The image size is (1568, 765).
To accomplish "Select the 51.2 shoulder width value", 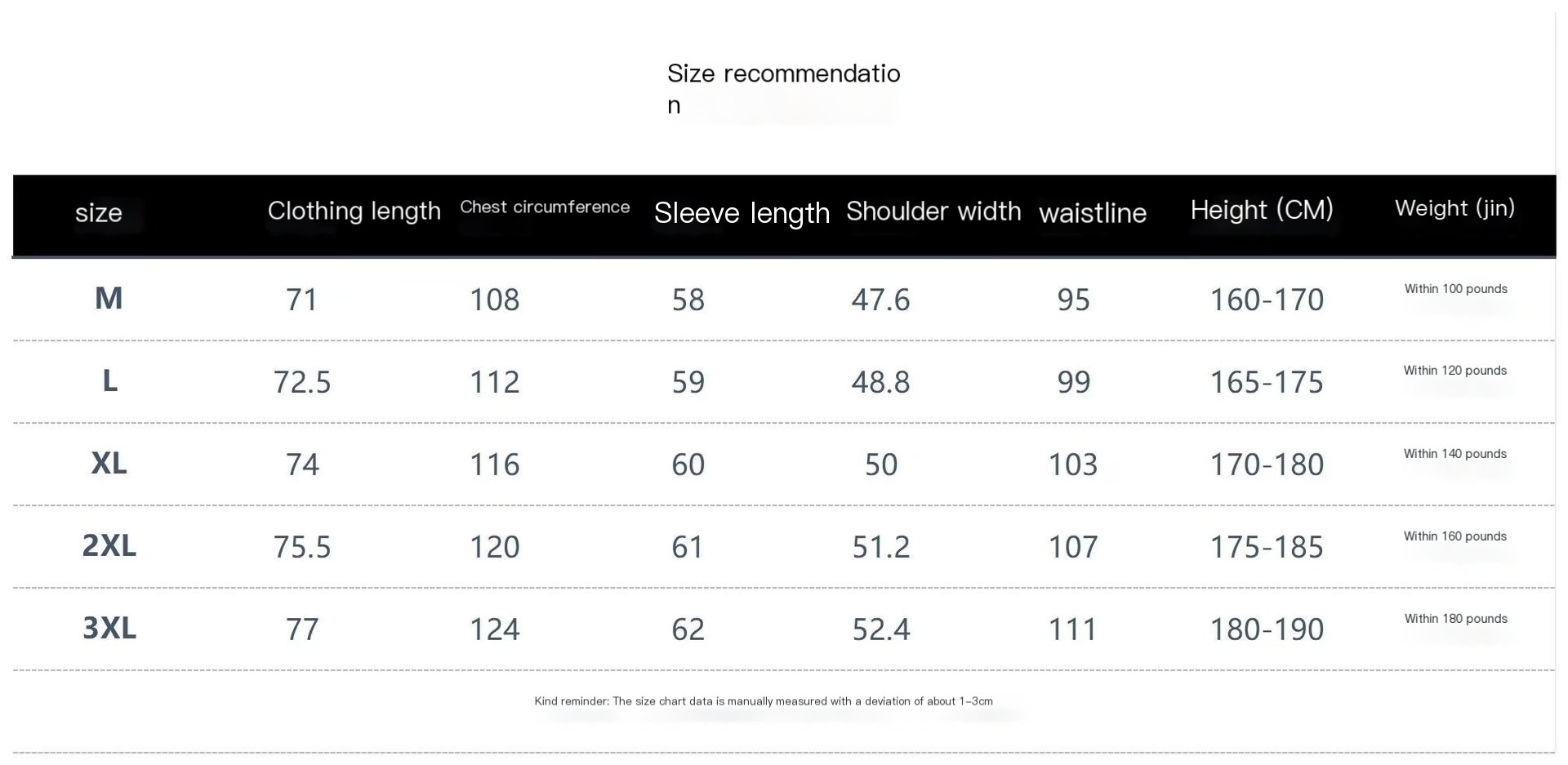I will click(x=880, y=547).
